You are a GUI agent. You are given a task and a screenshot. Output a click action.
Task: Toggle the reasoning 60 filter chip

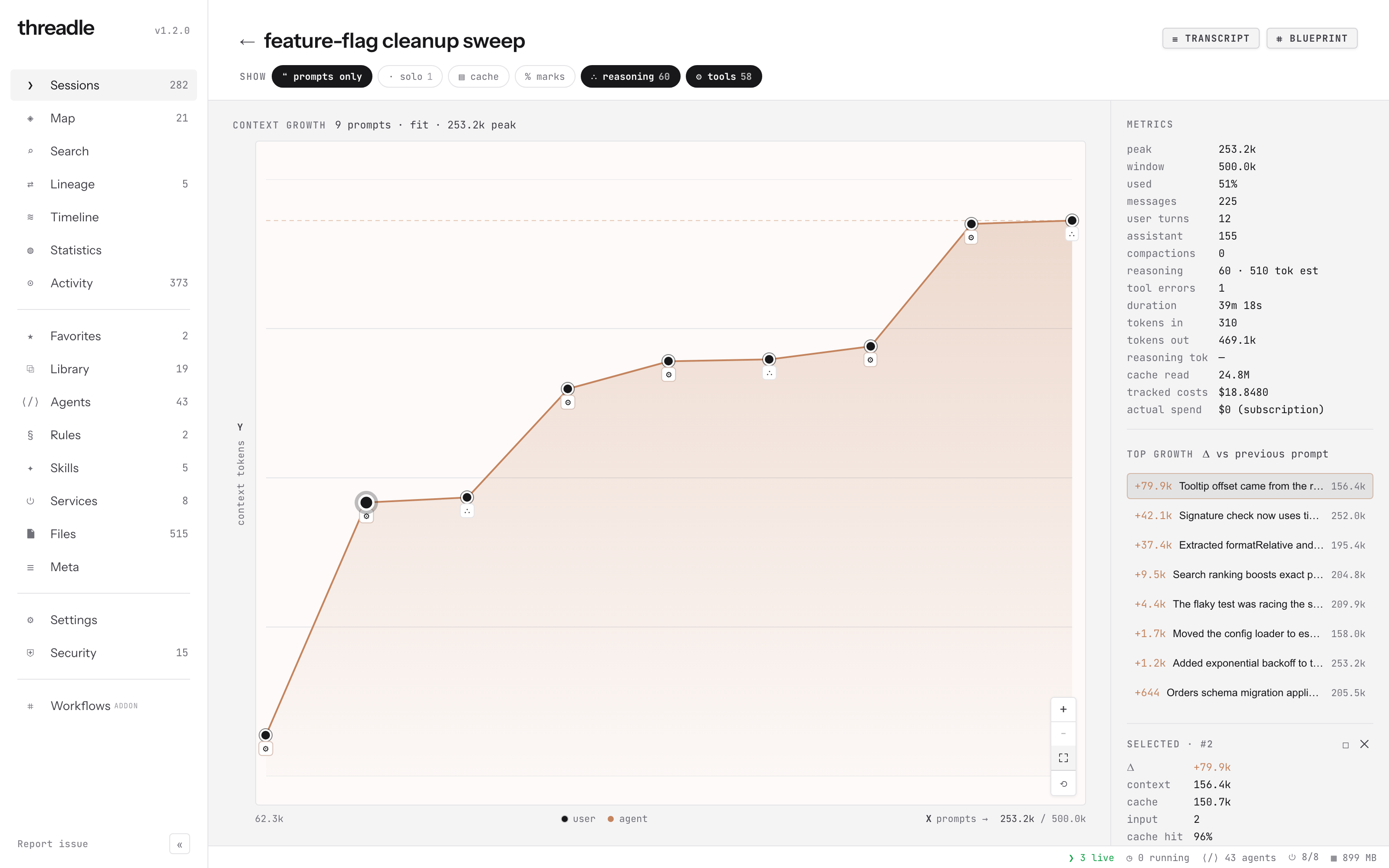630,76
